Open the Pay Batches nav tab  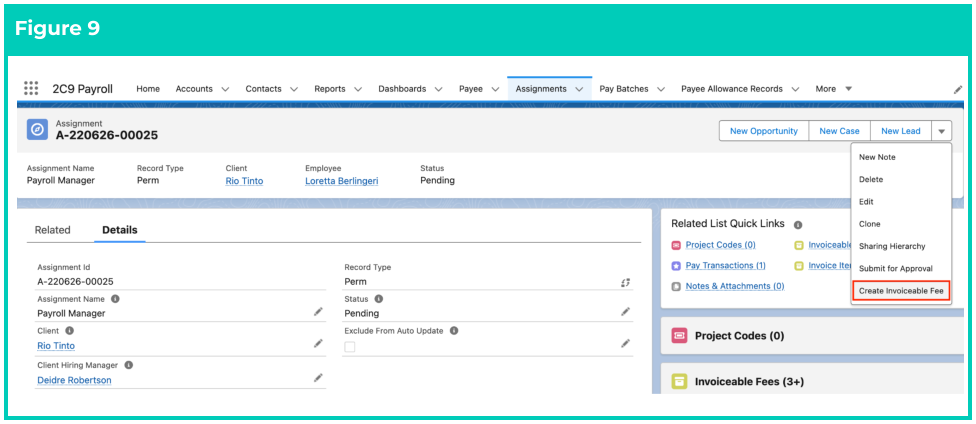tap(624, 89)
